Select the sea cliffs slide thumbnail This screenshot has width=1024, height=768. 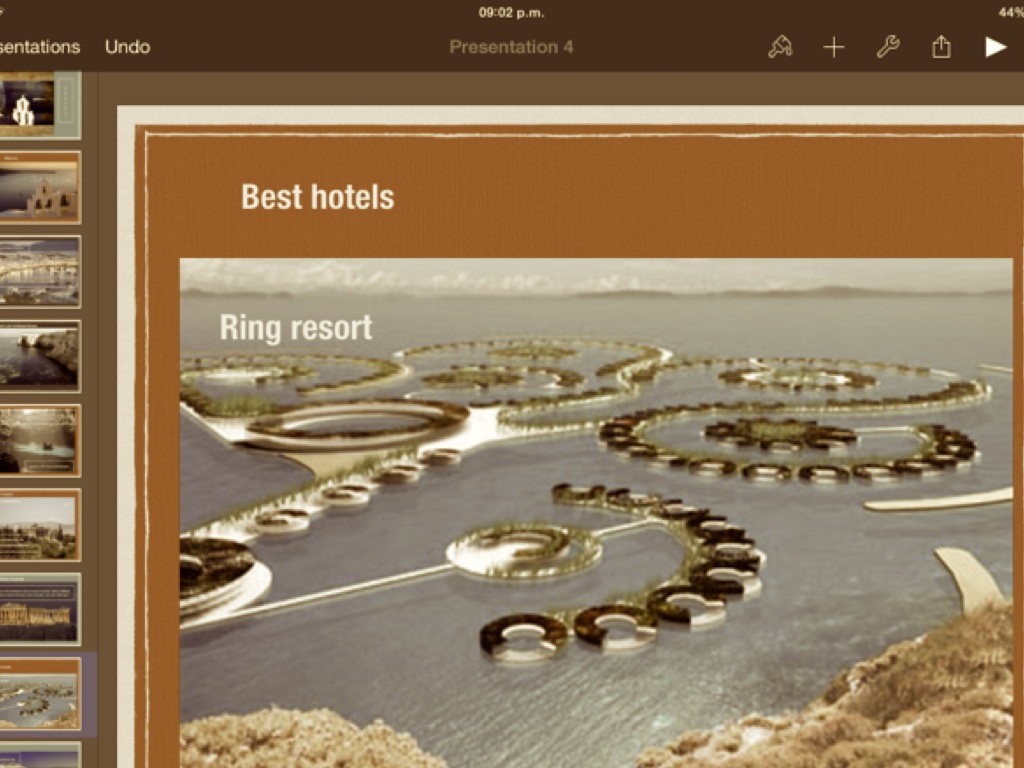click(x=39, y=356)
